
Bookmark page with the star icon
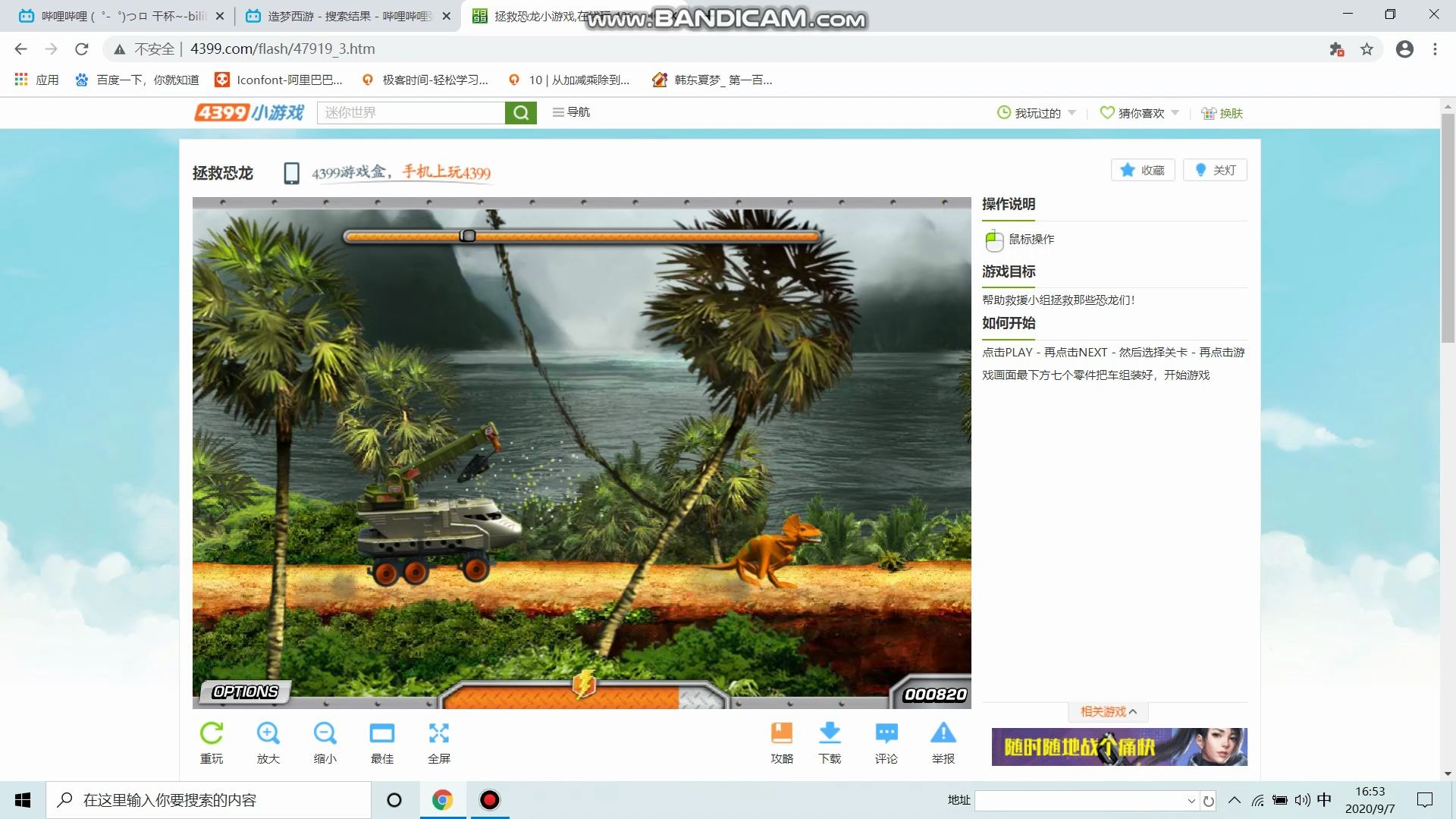1367,49
